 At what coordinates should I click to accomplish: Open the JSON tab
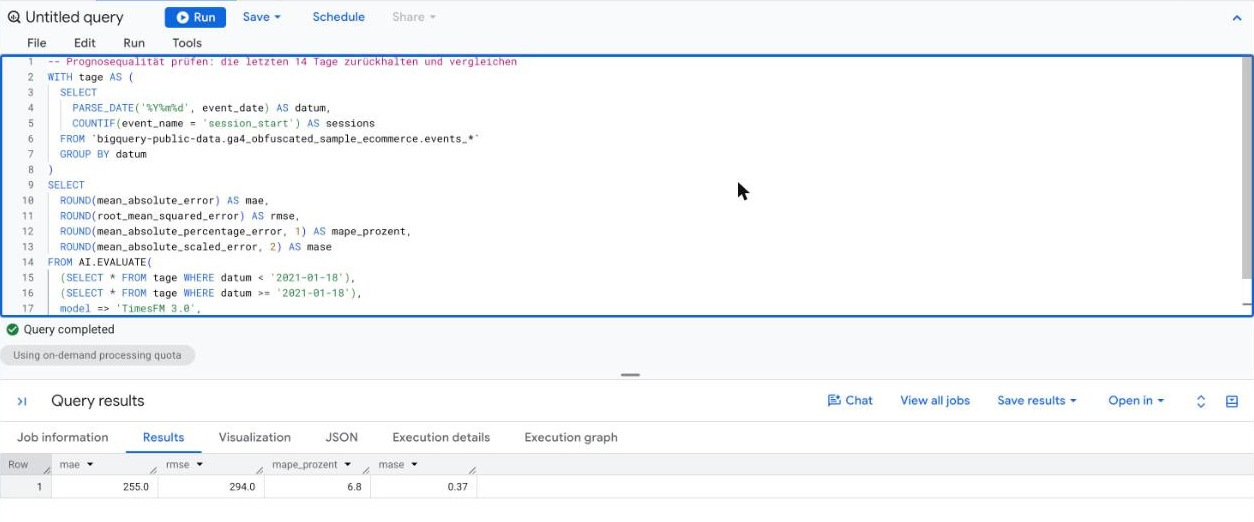pos(342,437)
